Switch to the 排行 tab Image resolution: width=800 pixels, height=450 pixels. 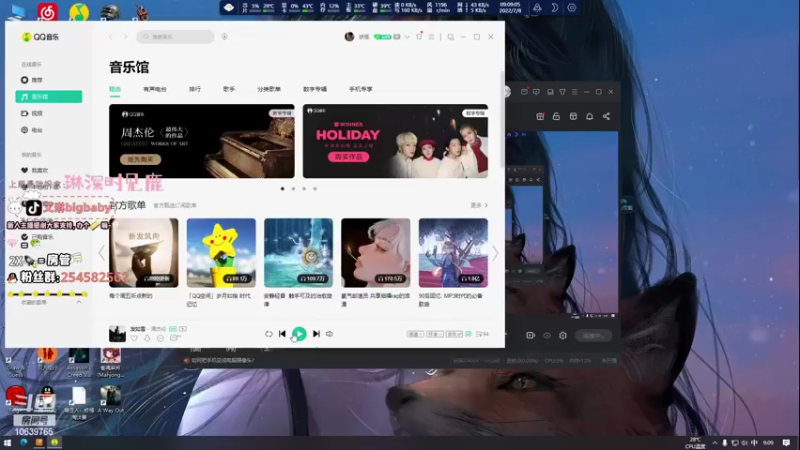coord(195,89)
